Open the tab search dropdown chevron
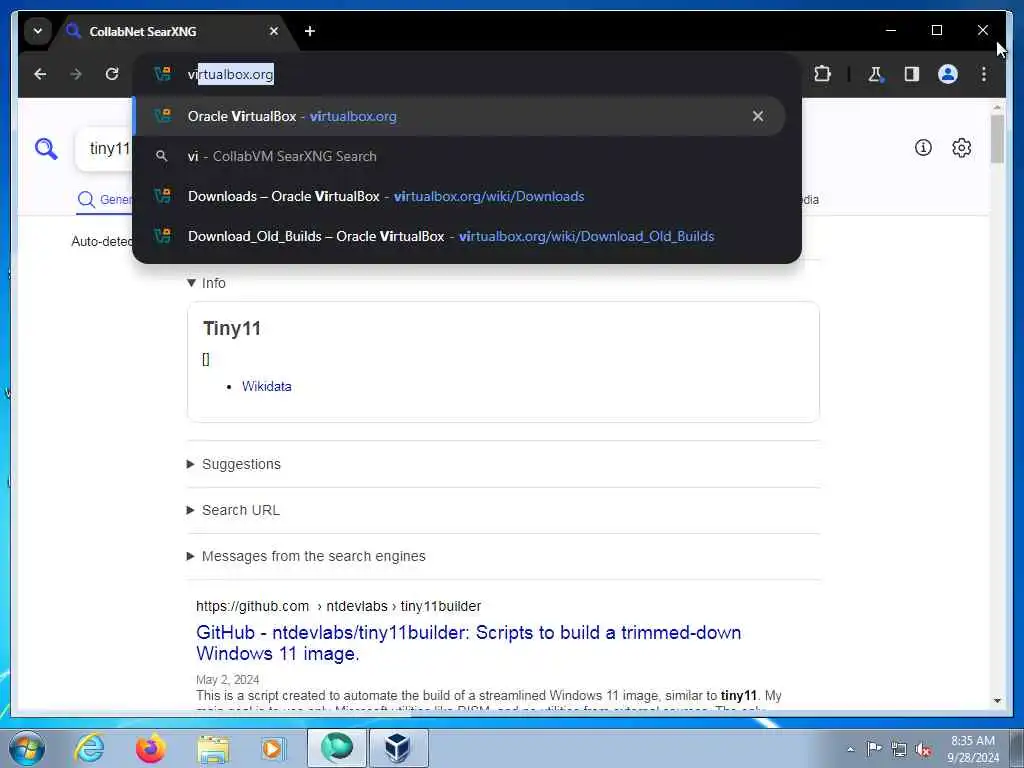 click(38, 31)
